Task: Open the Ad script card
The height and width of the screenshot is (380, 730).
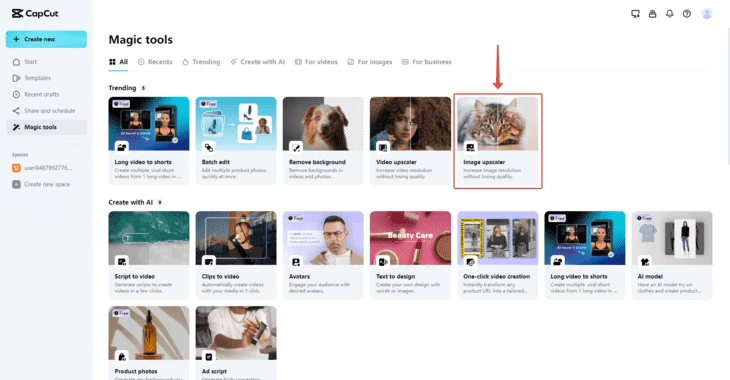Action: [236, 343]
